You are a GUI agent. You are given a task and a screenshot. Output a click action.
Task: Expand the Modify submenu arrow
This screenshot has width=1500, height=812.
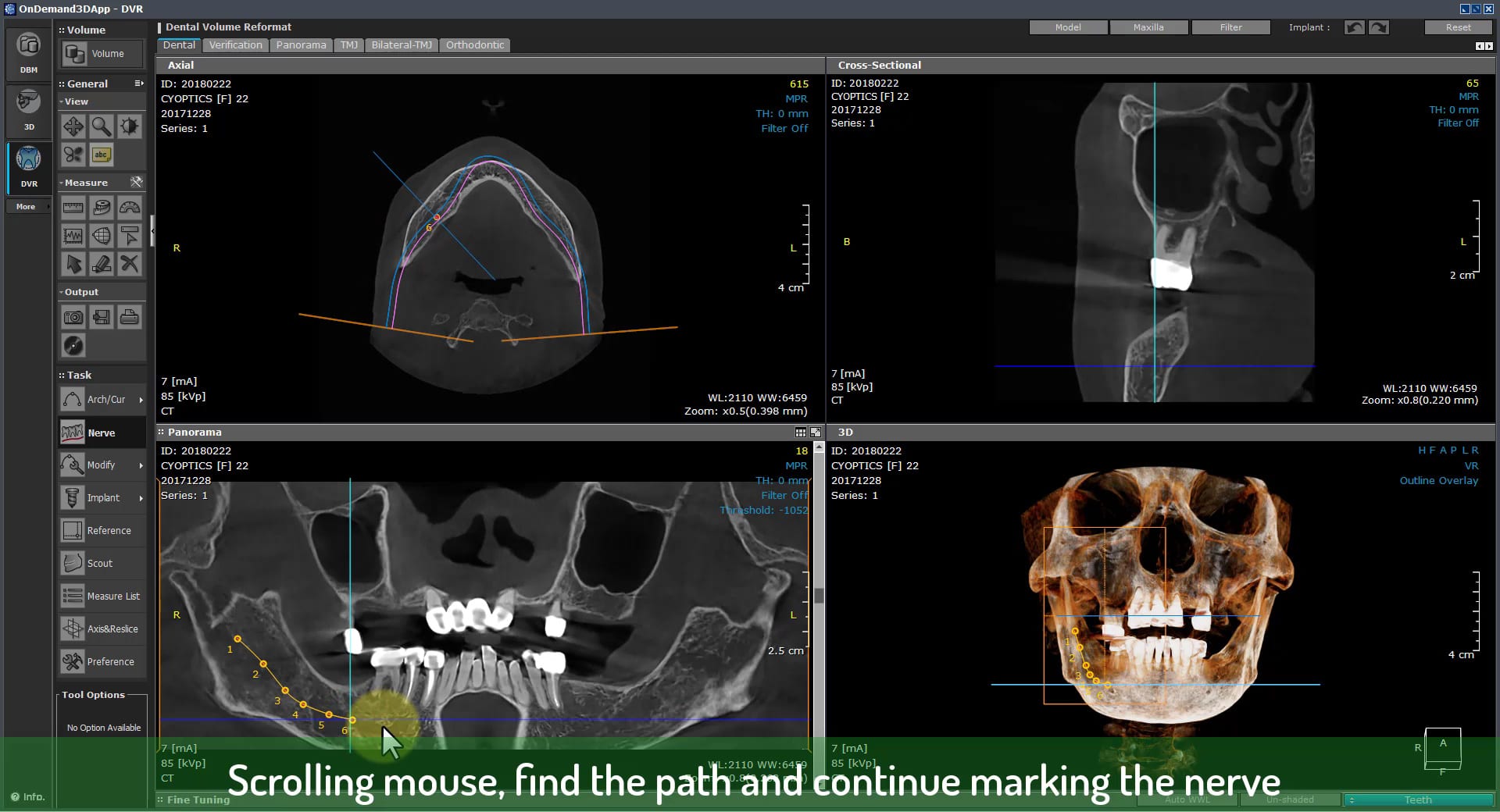tap(141, 465)
